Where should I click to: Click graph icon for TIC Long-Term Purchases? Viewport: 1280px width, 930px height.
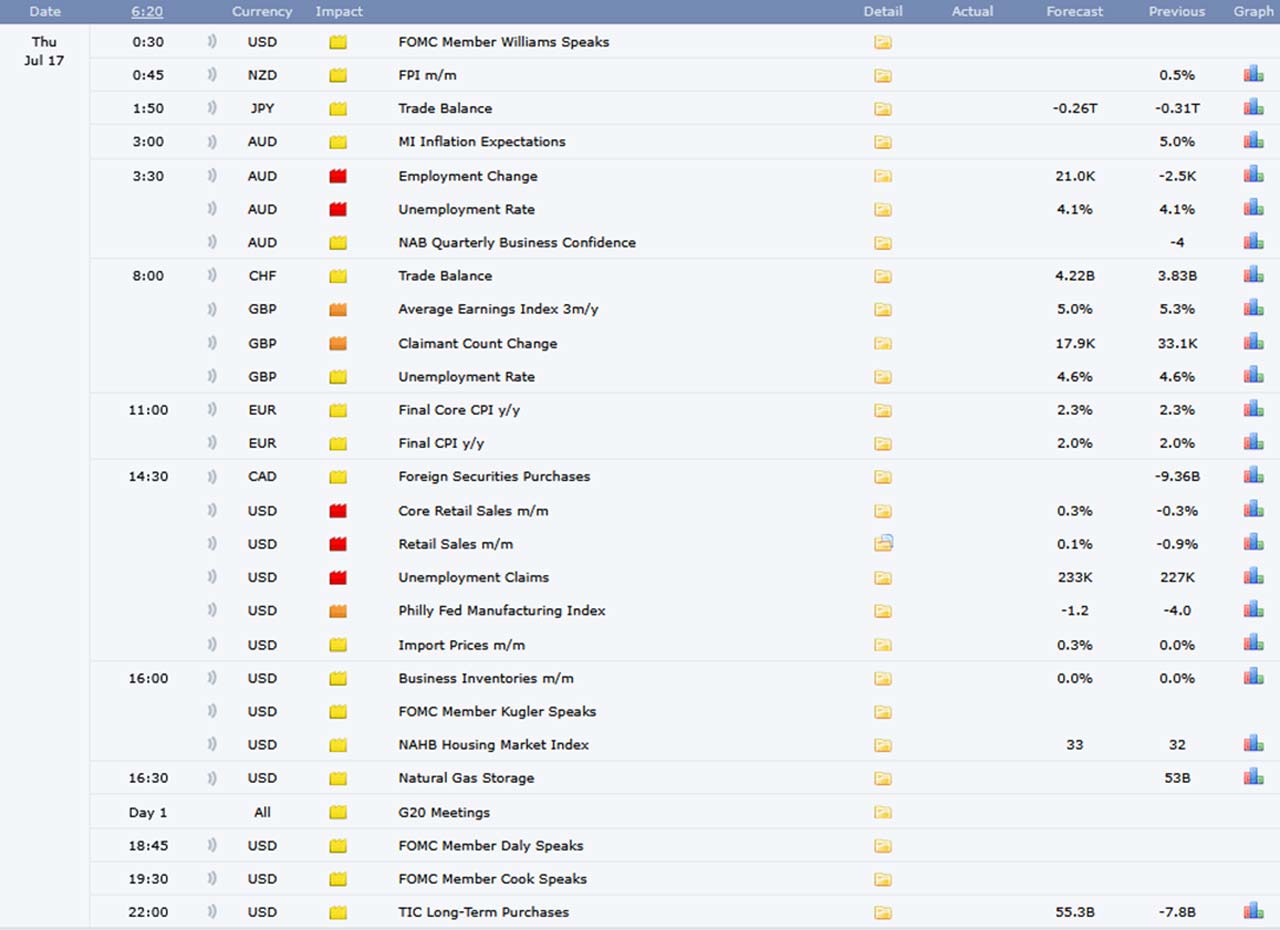coord(1253,911)
